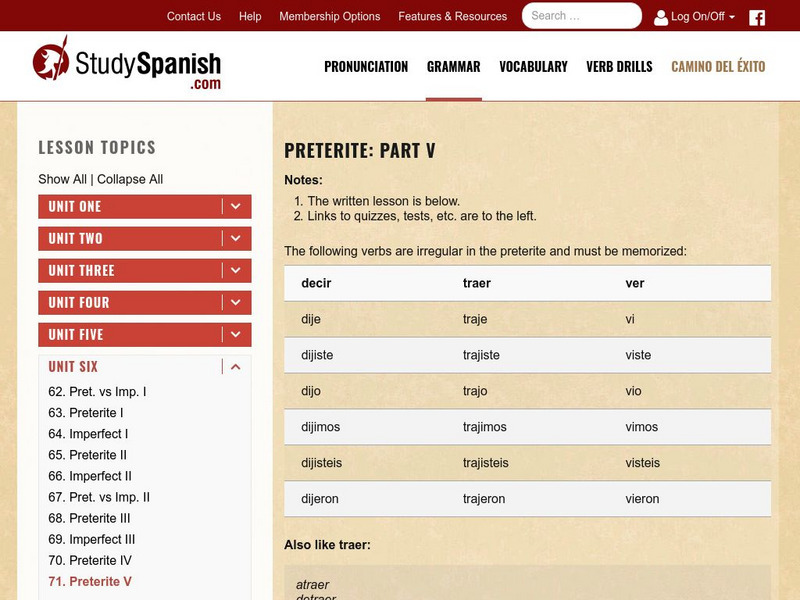This screenshot has height=600, width=800.
Task: Click the user account icon
Action: point(661,17)
